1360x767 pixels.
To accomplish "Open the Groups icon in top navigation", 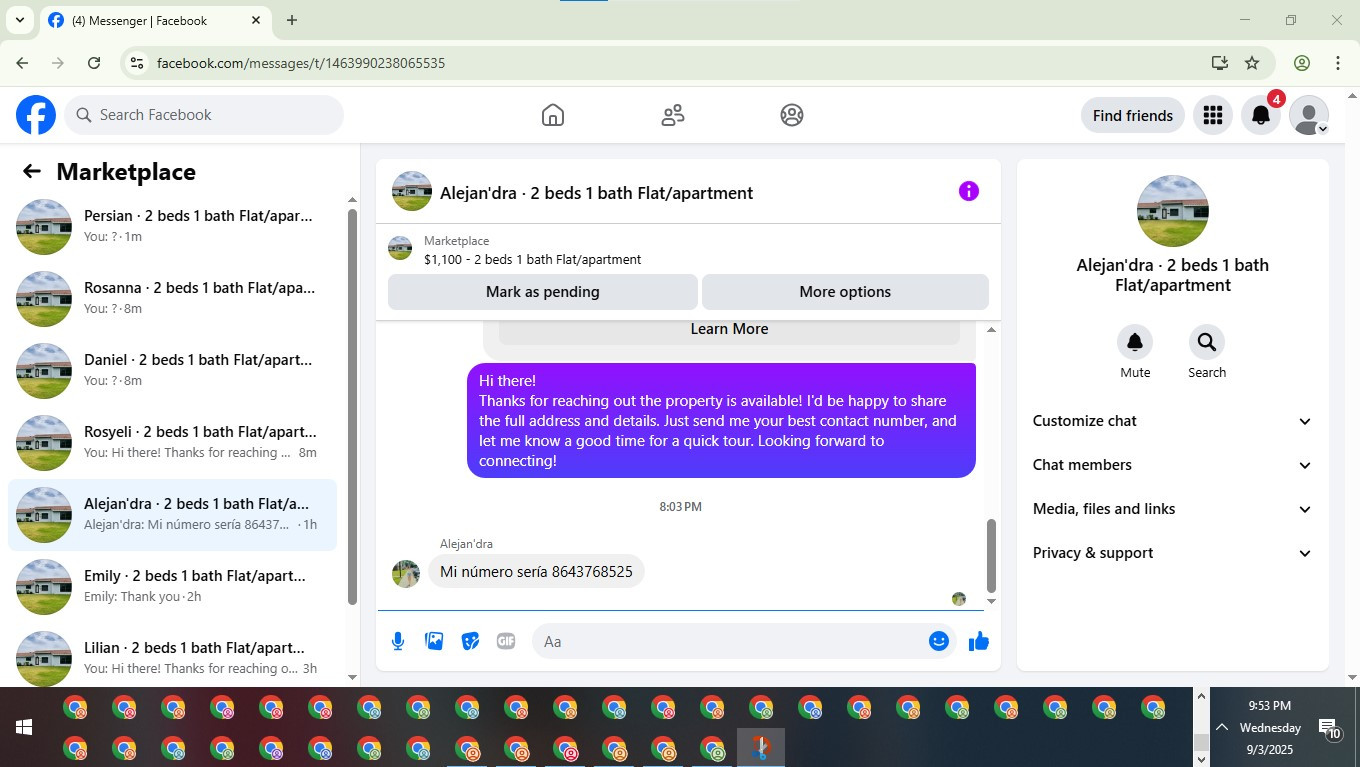I will click(792, 115).
